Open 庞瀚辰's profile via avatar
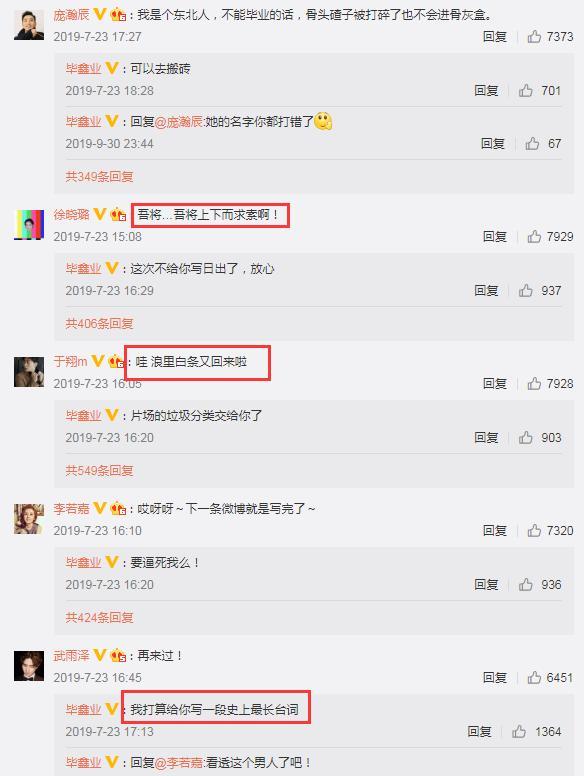This screenshot has width=584, height=776. [x=29, y=25]
